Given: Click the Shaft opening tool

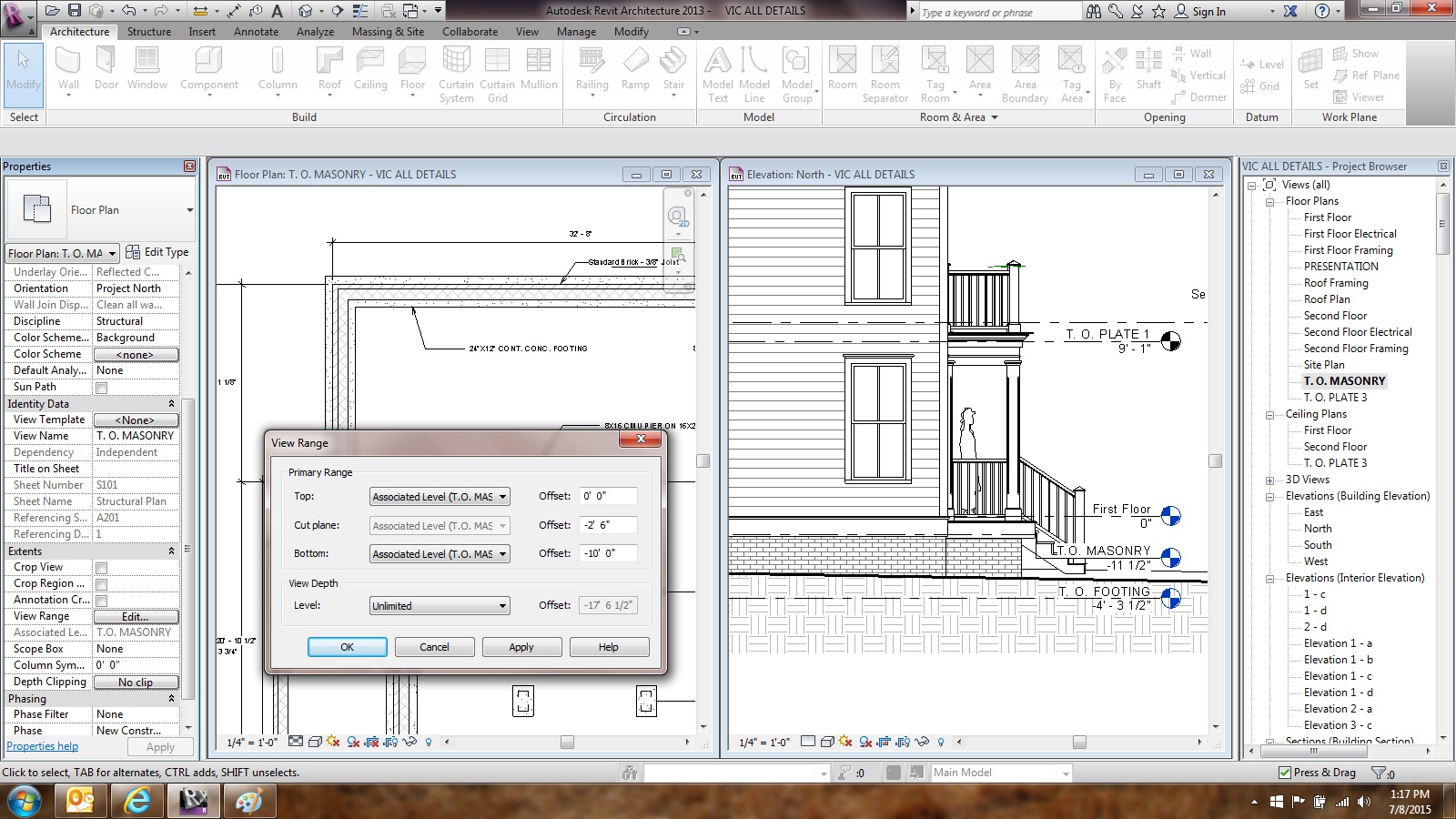Looking at the screenshot, I should point(1148,69).
